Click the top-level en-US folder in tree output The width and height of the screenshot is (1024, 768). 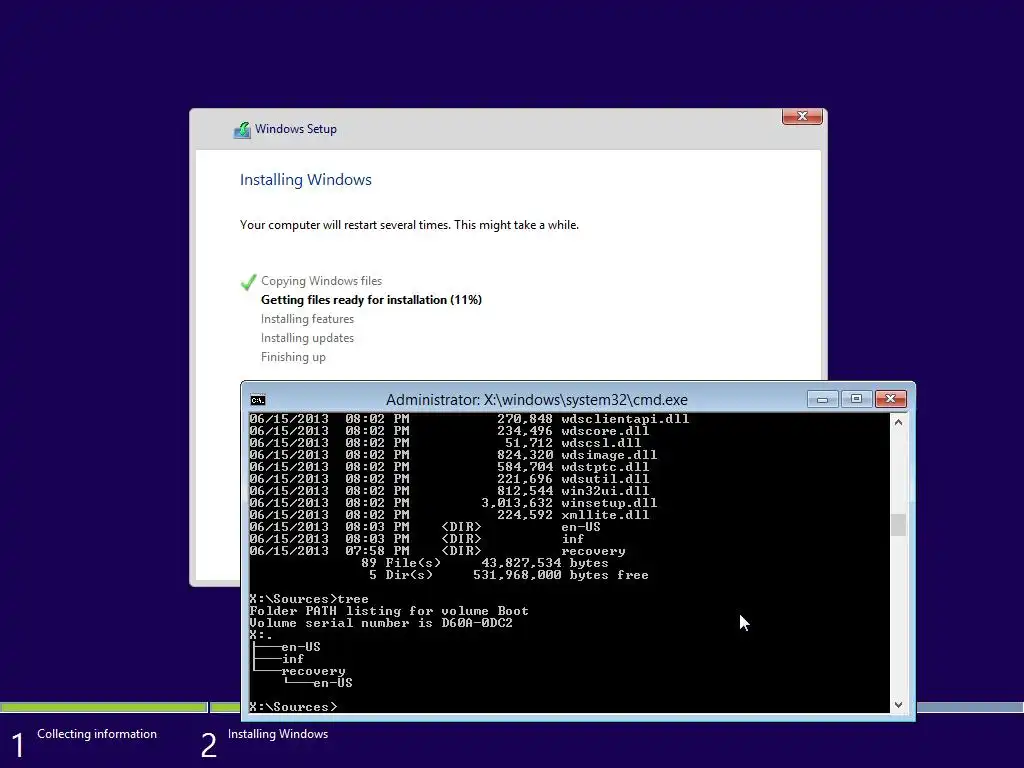pos(300,647)
